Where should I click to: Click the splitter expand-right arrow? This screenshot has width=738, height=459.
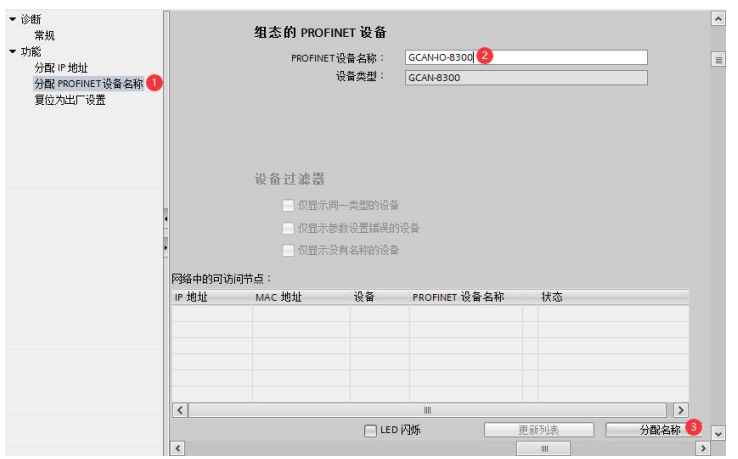click(166, 247)
